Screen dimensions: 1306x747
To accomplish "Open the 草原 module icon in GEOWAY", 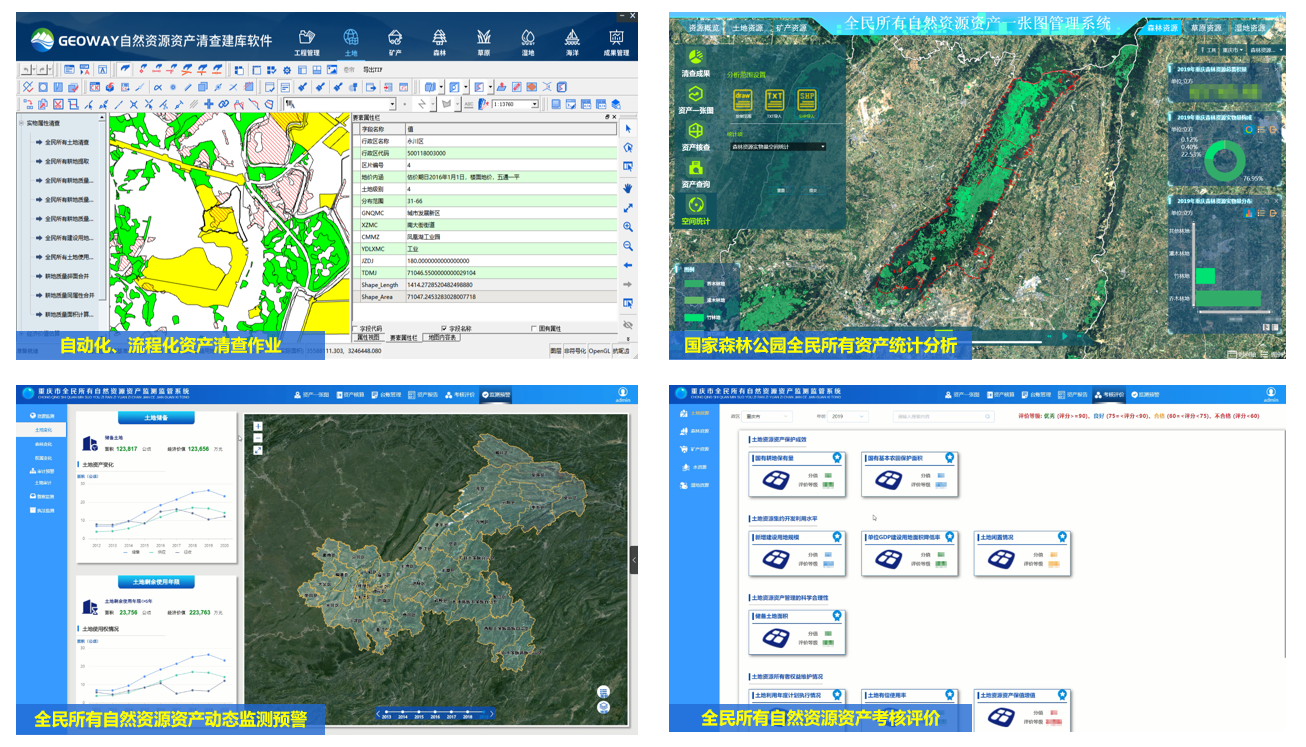I will [483, 41].
